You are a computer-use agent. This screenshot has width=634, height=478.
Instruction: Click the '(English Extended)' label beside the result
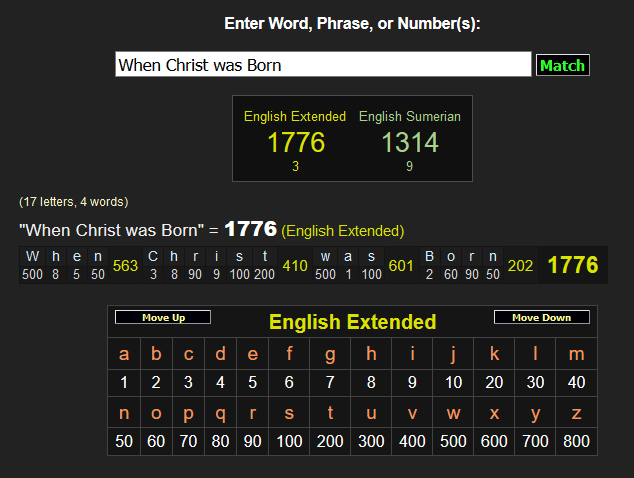coord(343,231)
